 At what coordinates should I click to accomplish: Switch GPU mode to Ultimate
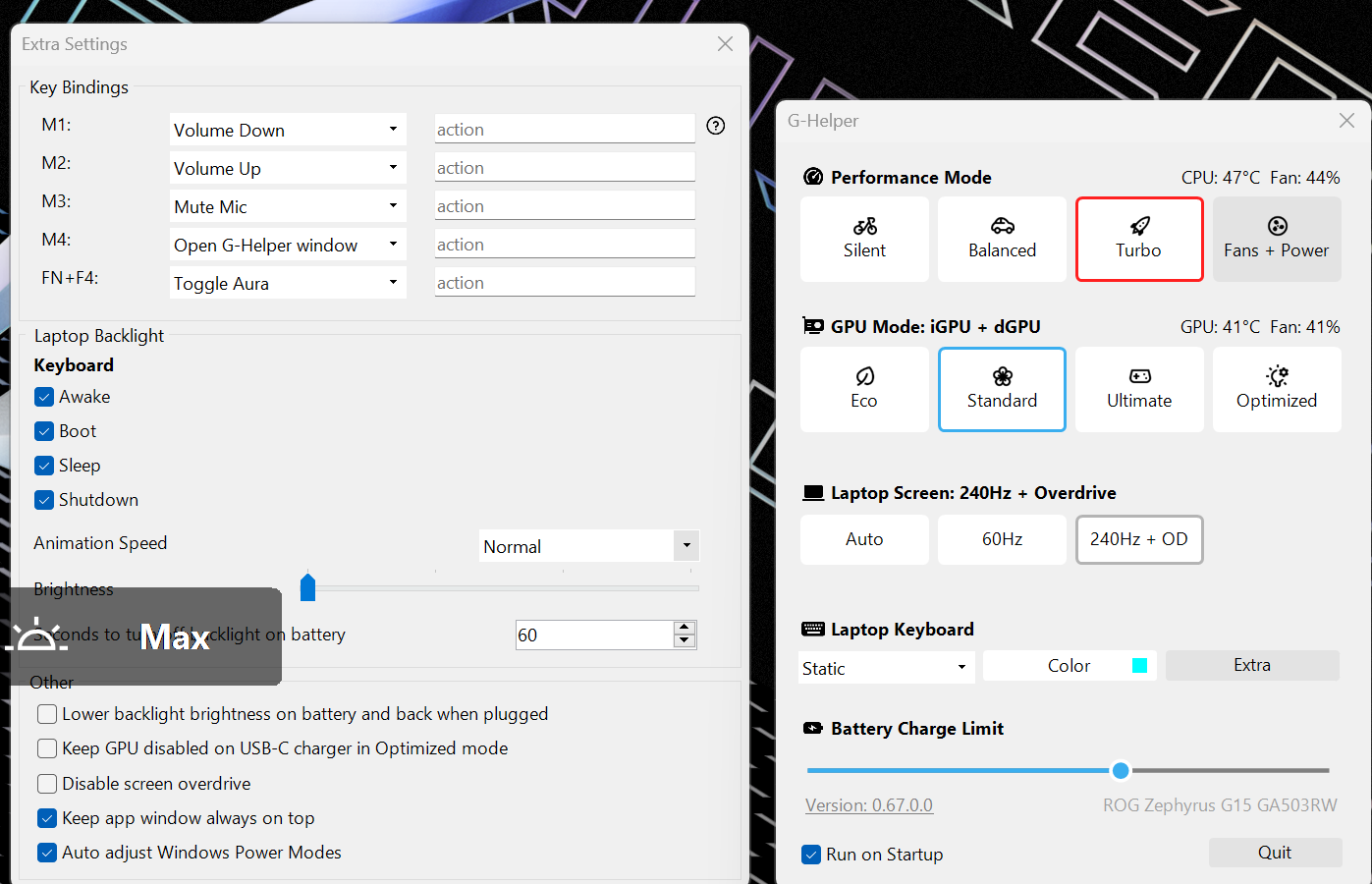click(x=1139, y=389)
